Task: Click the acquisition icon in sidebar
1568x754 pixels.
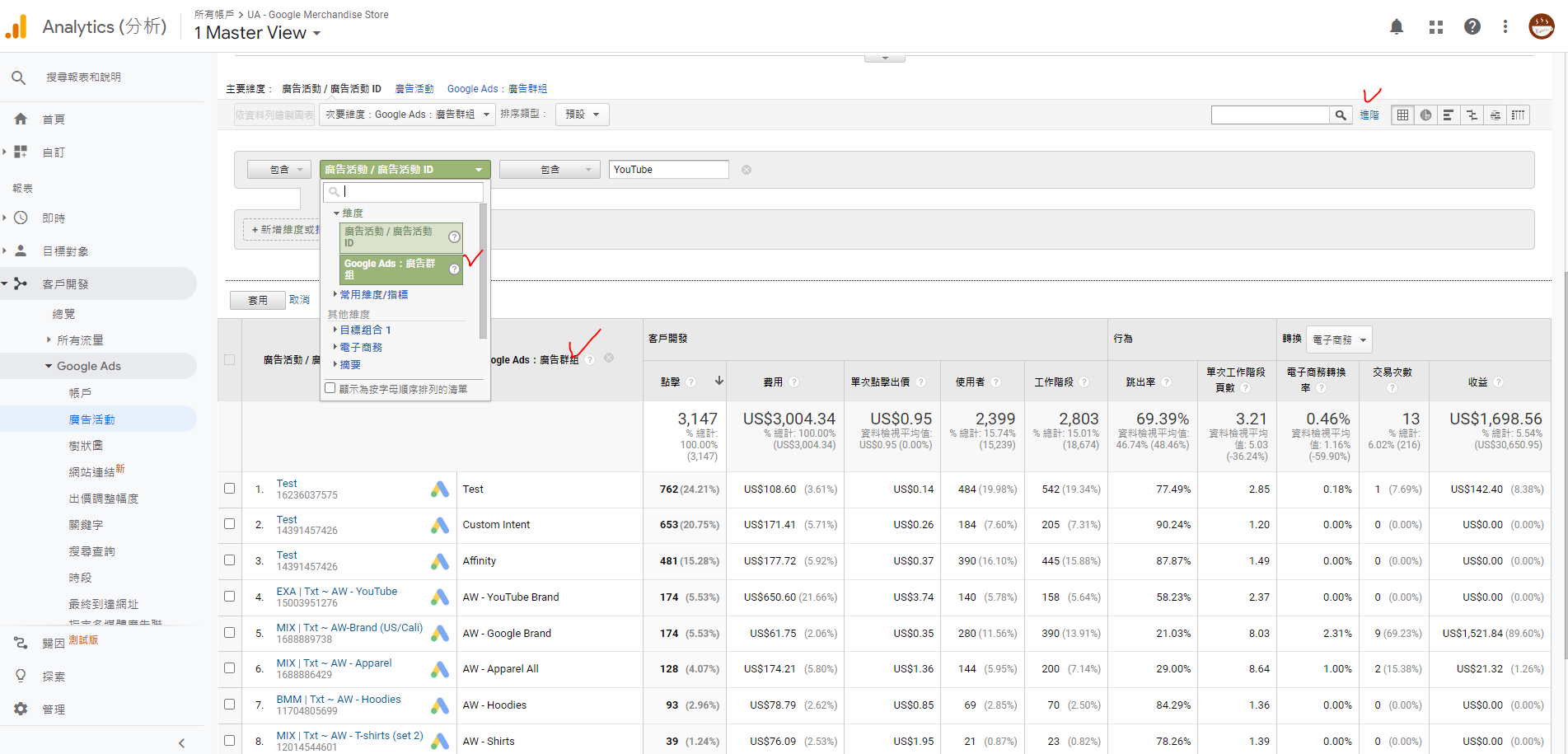Action: pyautogui.click(x=21, y=283)
